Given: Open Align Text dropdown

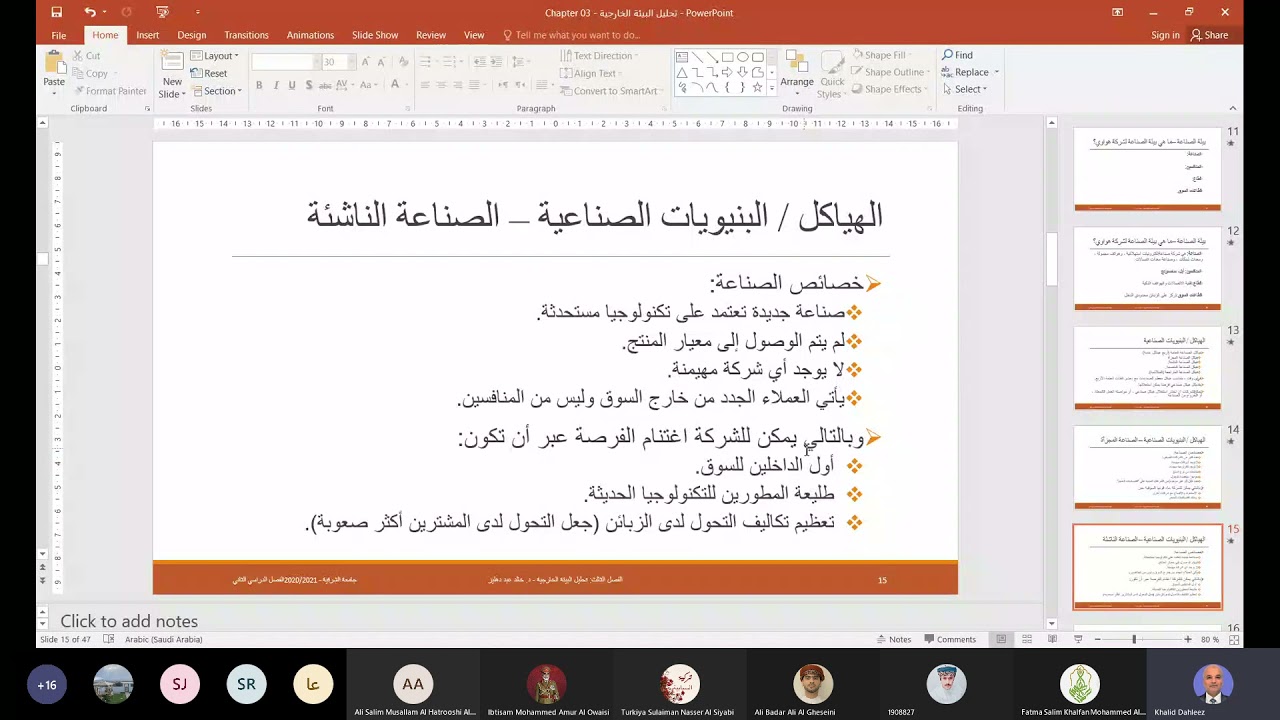Looking at the screenshot, I should tap(590, 73).
